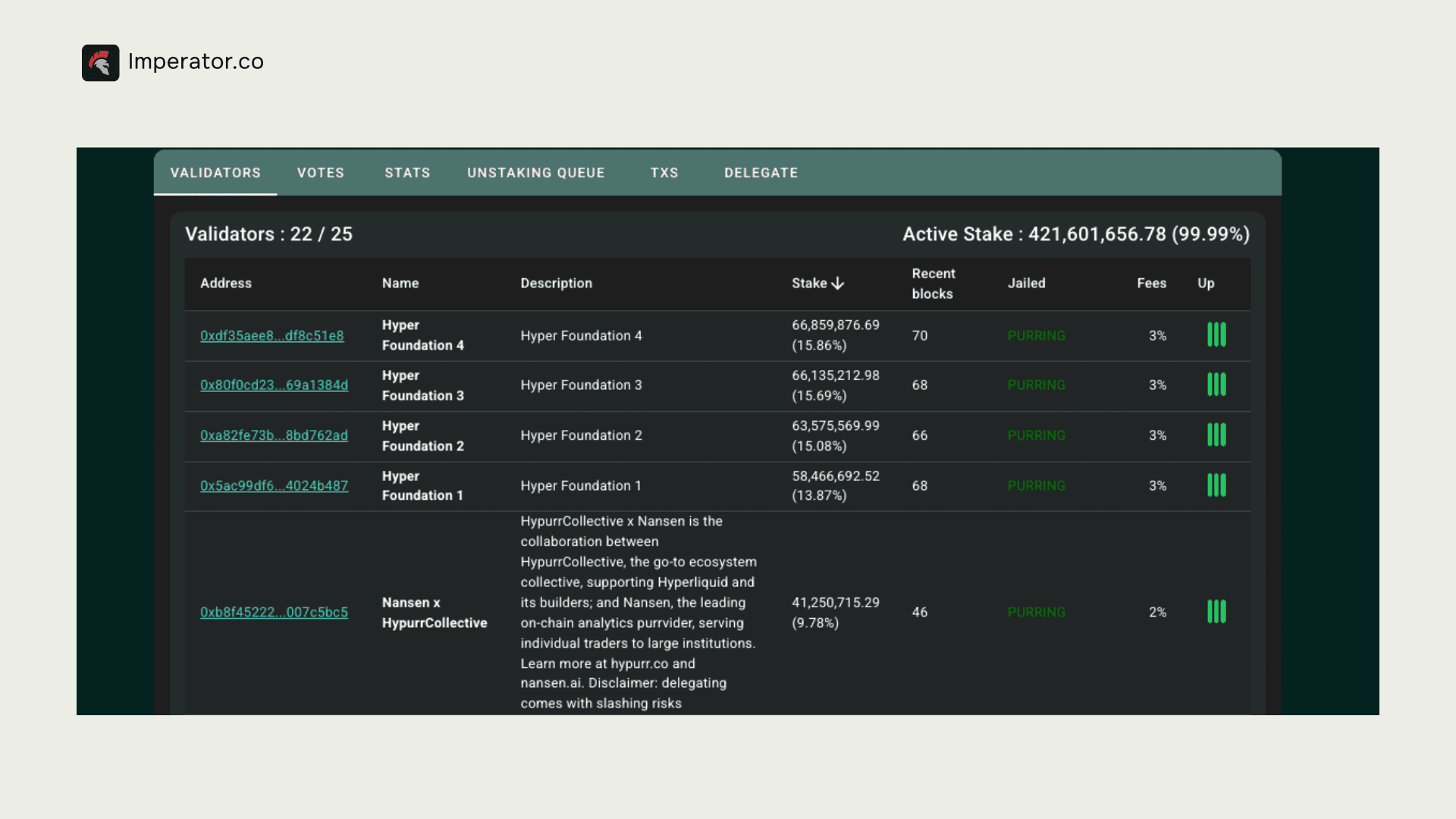The image size is (1456, 819).
Task: Sort by the Description column header
Action: [557, 284]
